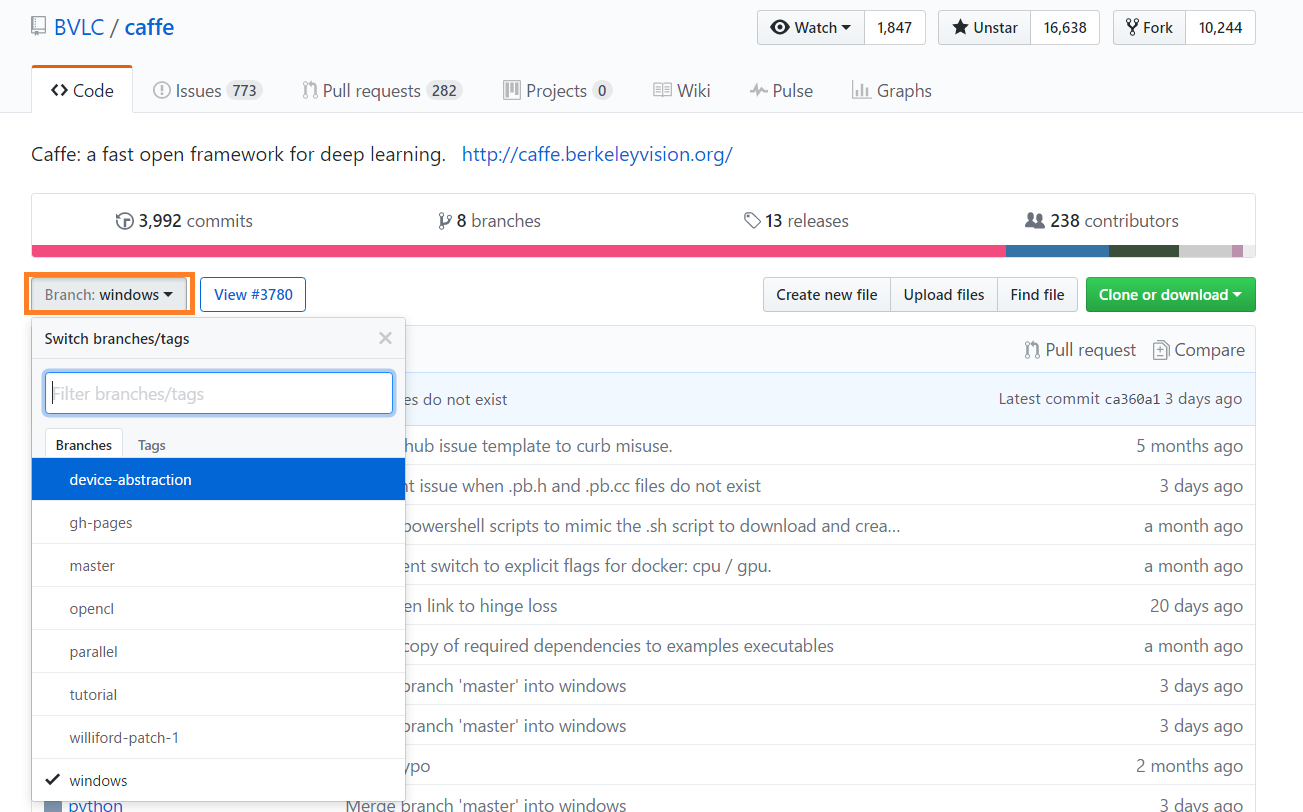Viewport: 1303px width, 812px height.
Task: Click the Graphs tab chart icon
Action: click(861, 90)
